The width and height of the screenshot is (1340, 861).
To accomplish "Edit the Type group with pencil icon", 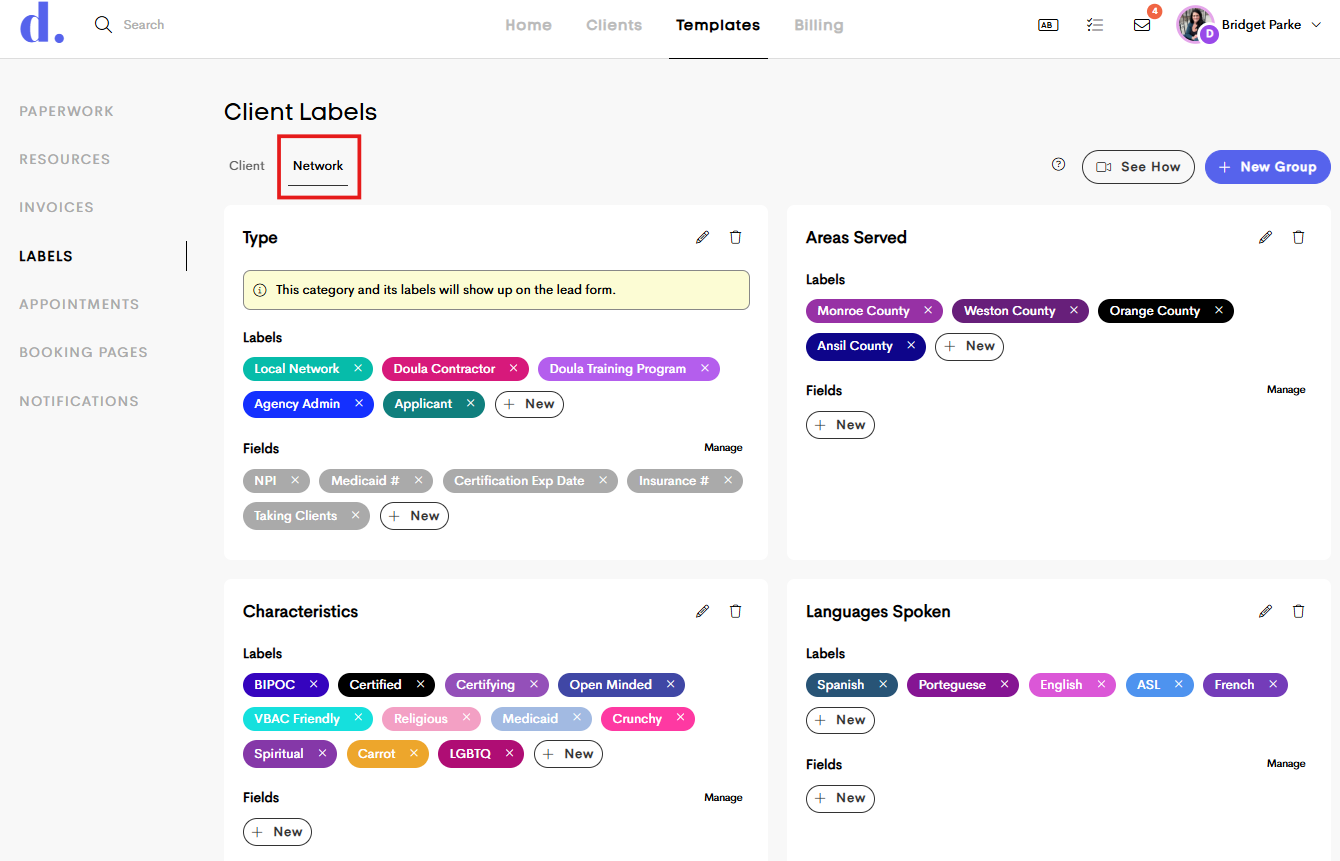I will 702,237.
